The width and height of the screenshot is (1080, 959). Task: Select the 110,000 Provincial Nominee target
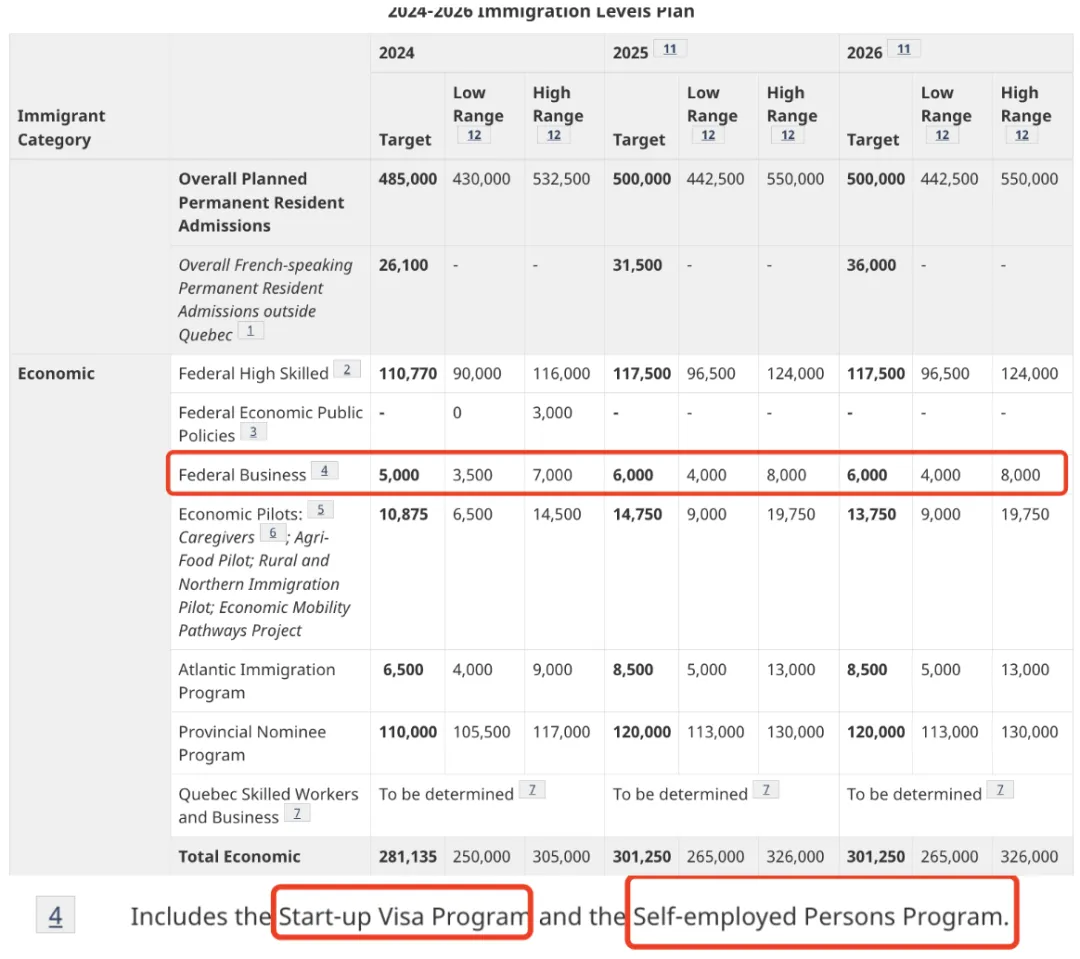click(408, 732)
